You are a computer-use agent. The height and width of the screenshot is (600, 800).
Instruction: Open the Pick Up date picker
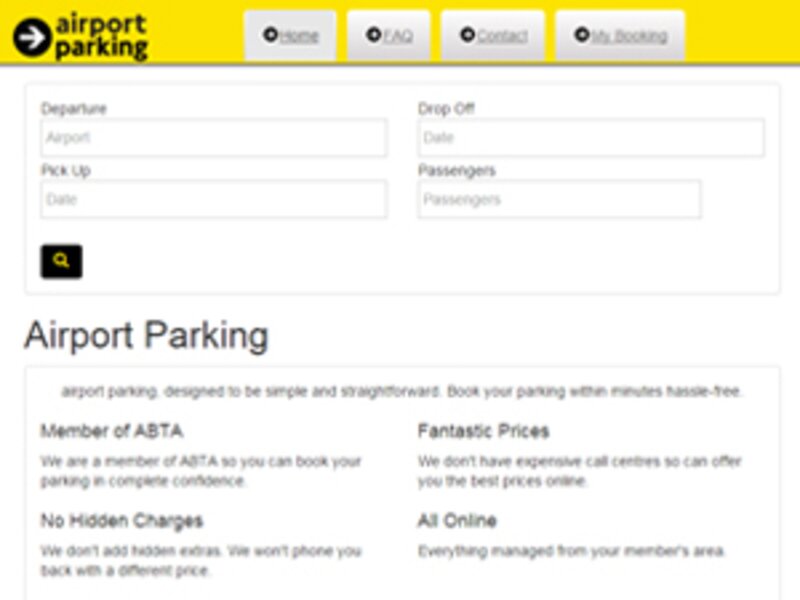point(216,199)
